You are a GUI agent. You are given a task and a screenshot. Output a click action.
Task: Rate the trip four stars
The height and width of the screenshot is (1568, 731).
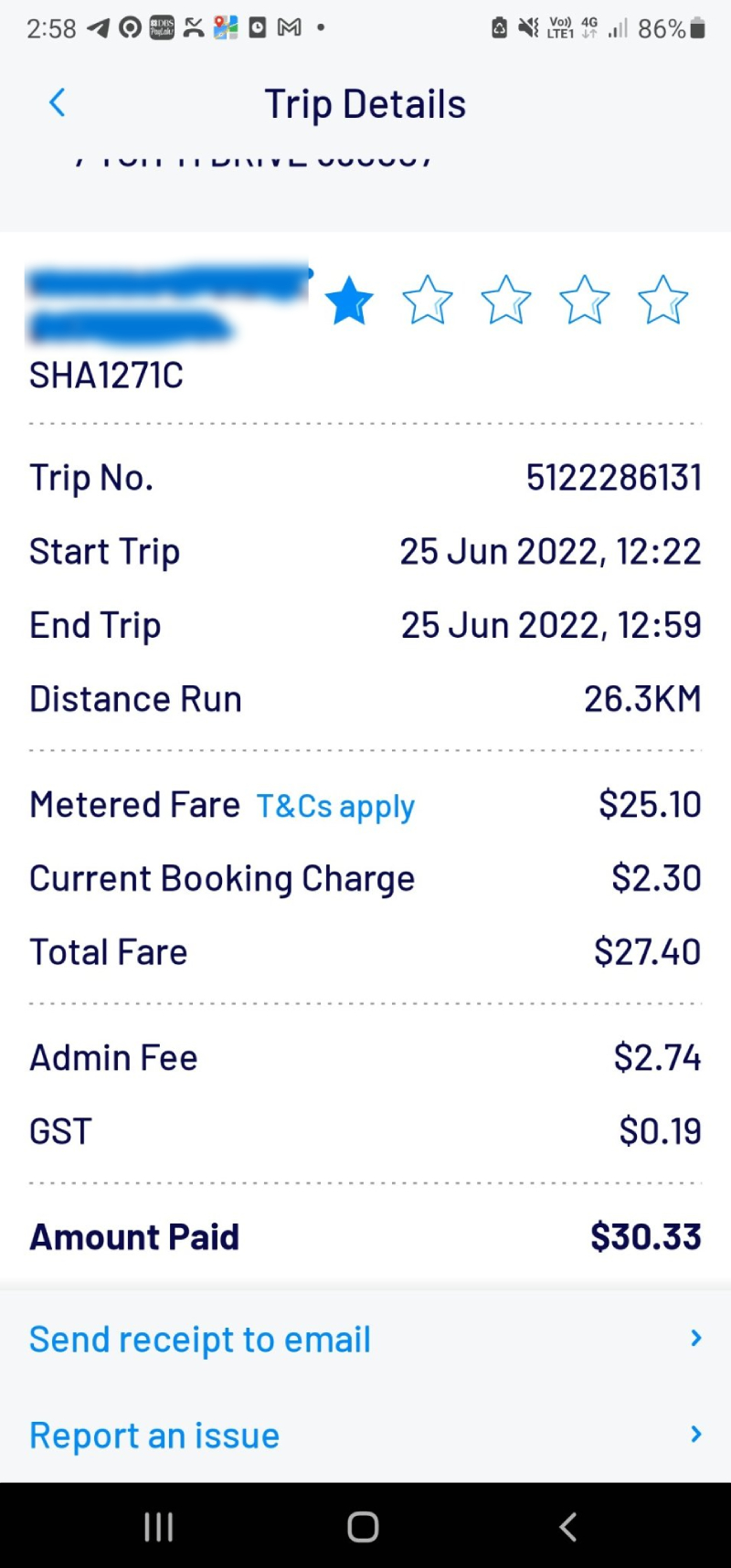click(585, 301)
